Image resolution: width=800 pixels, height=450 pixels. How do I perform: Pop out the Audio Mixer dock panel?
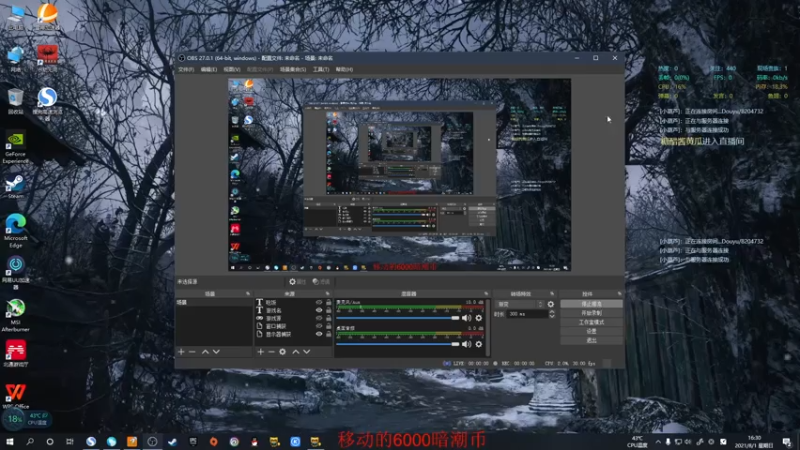pyautogui.click(x=486, y=294)
